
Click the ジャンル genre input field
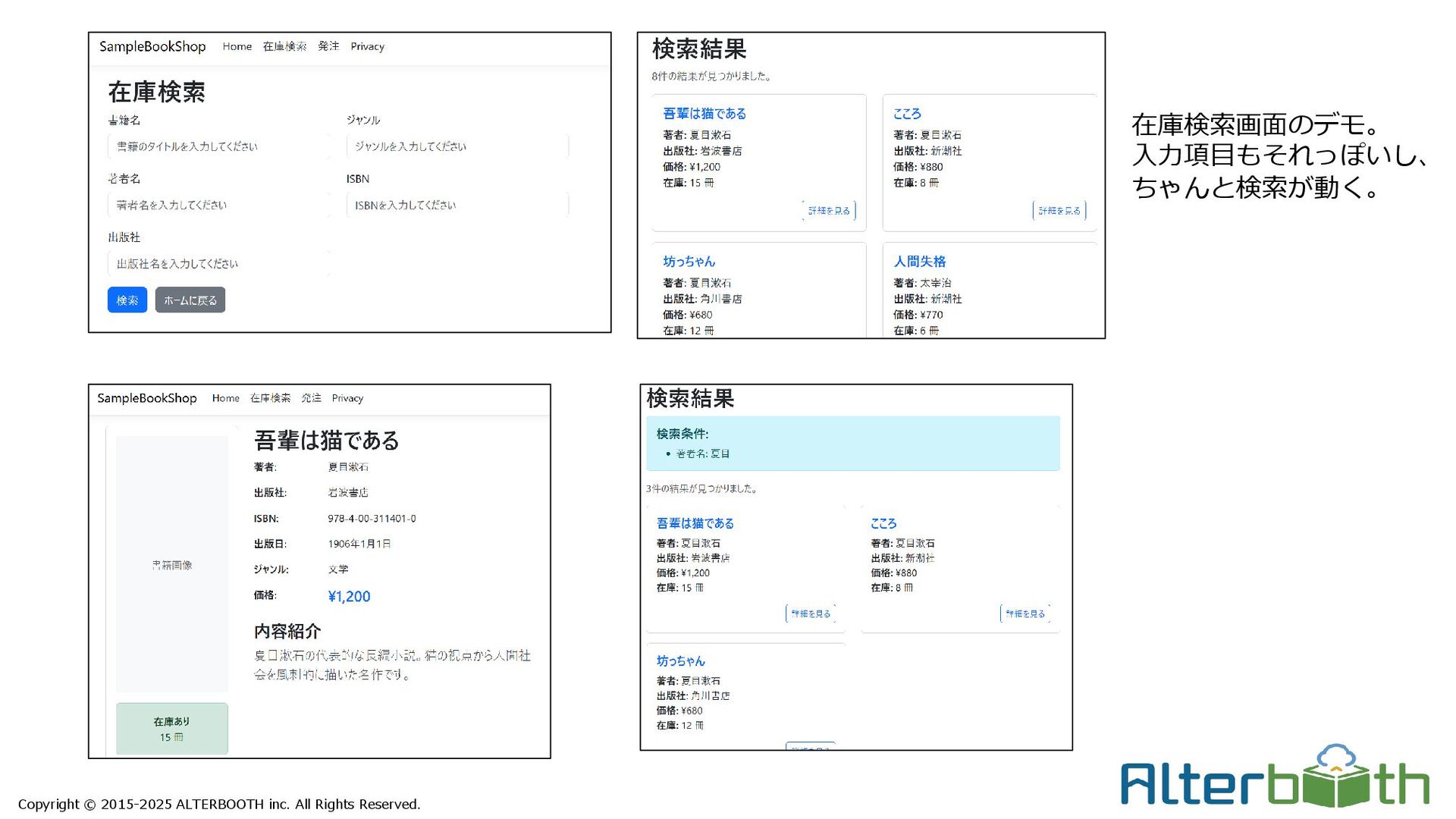(457, 146)
